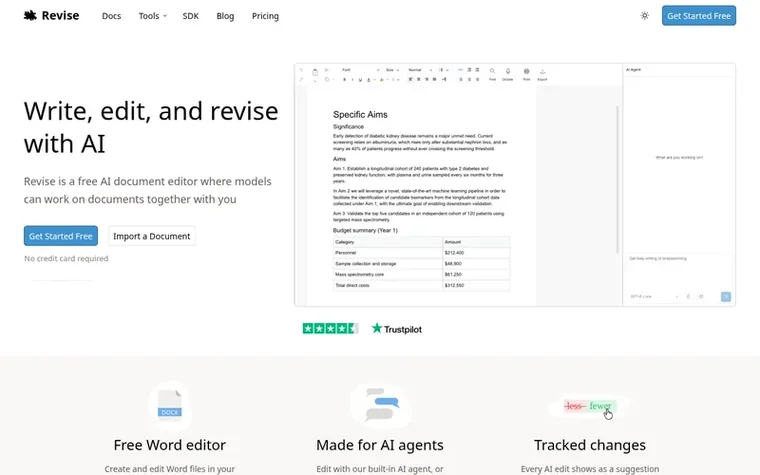Toggle Bold formatting
The image size is (760, 475).
344,79
